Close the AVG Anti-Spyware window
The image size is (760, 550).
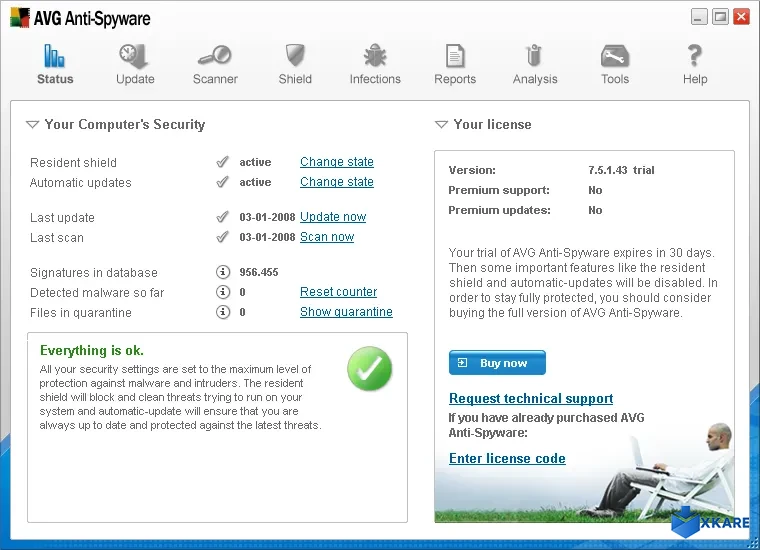741,17
